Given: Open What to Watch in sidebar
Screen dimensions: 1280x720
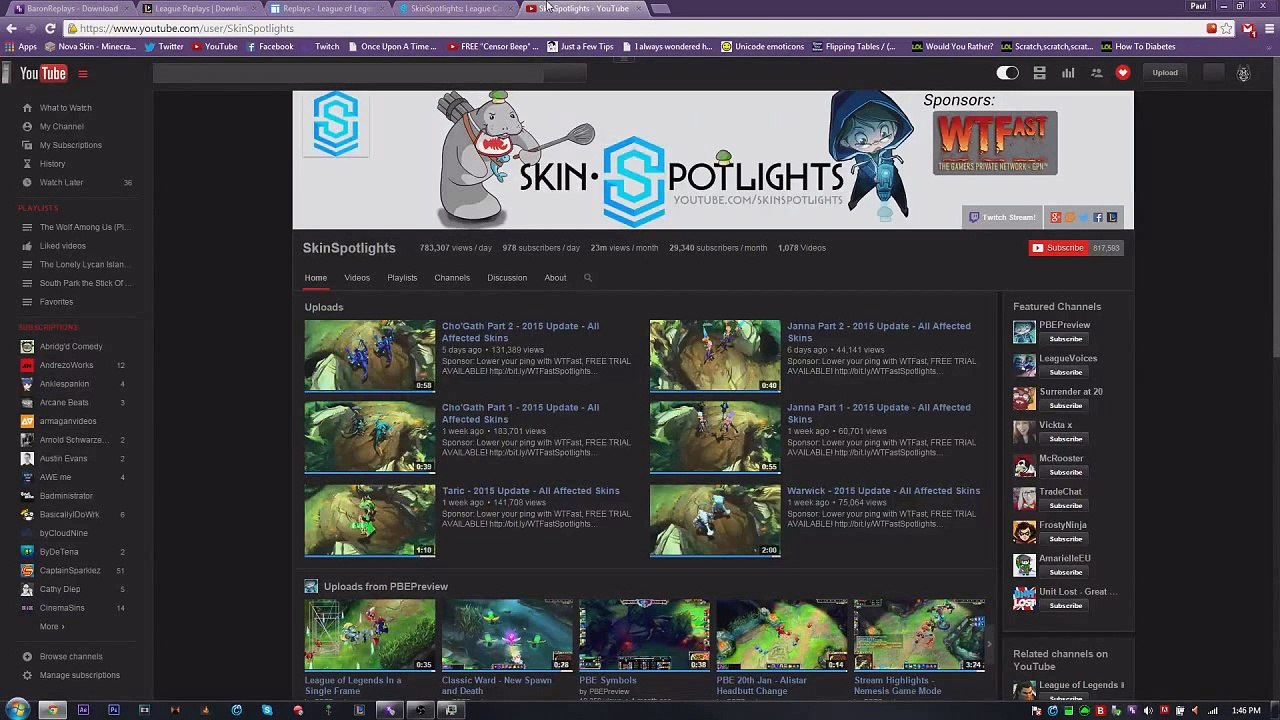Looking at the screenshot, I should (x=65, y=108).
